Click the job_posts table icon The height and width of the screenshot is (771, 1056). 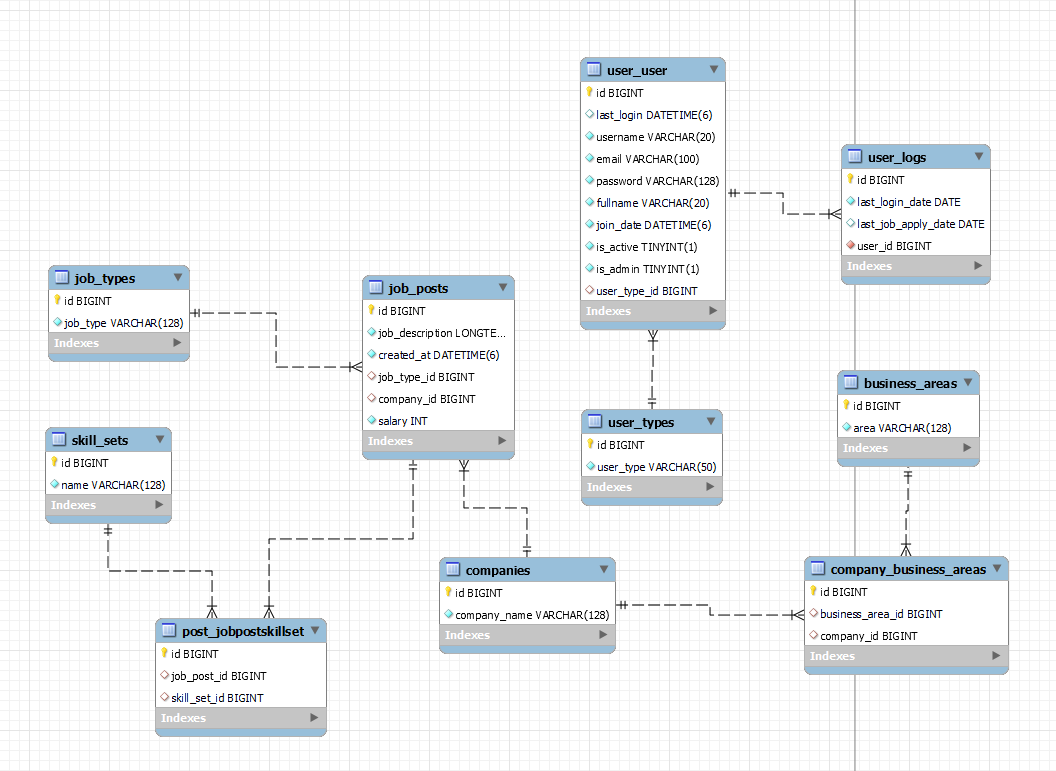click(x=375, y=288)
